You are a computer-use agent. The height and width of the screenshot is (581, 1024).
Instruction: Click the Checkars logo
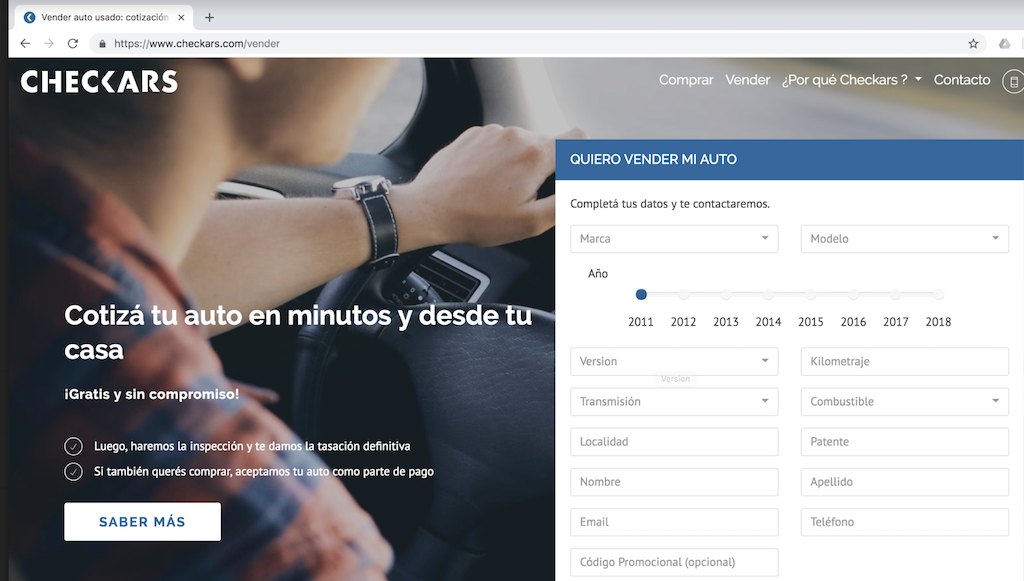coord(99,81)
